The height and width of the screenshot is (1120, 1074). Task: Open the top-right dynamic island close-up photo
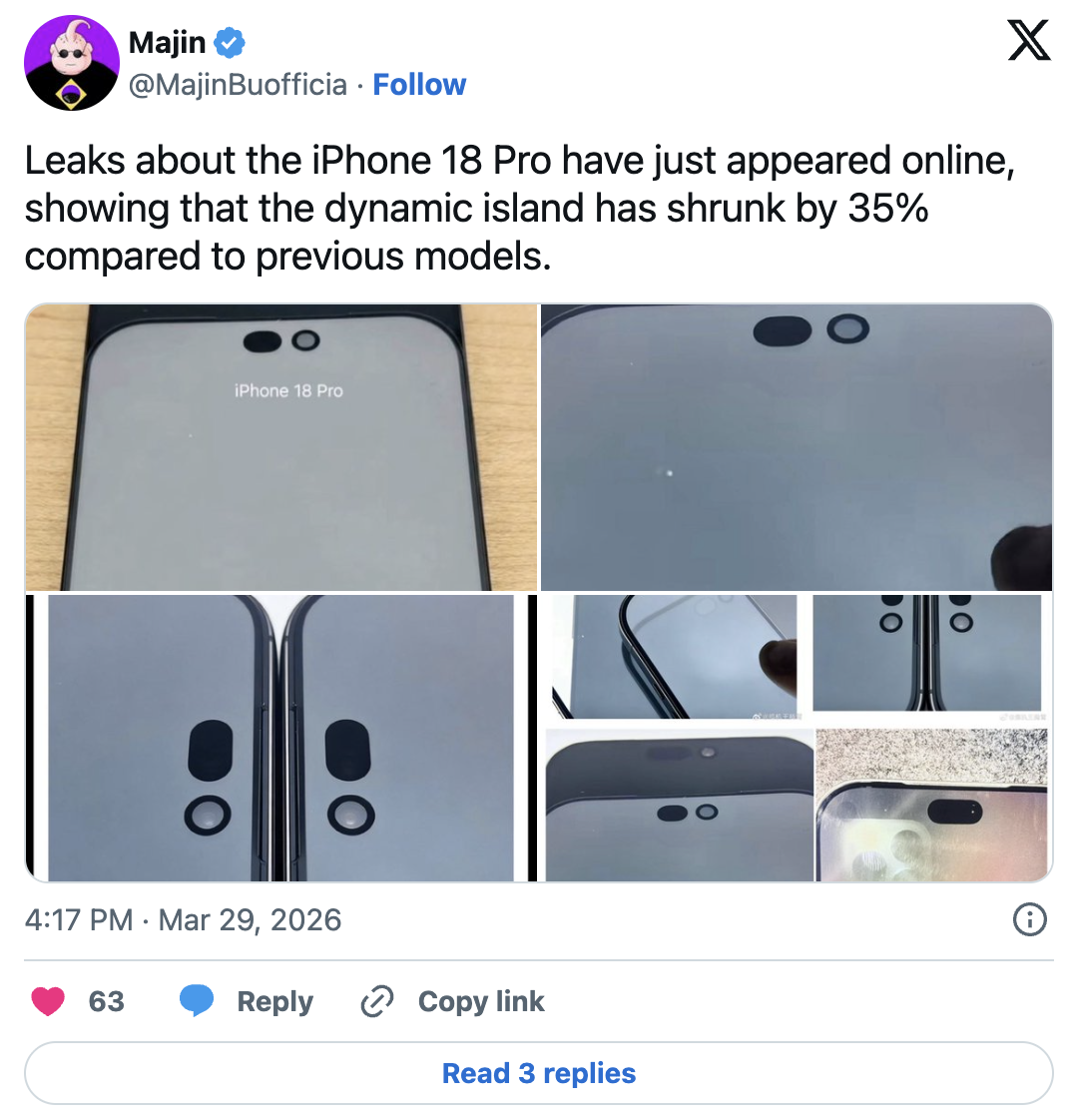797,447
